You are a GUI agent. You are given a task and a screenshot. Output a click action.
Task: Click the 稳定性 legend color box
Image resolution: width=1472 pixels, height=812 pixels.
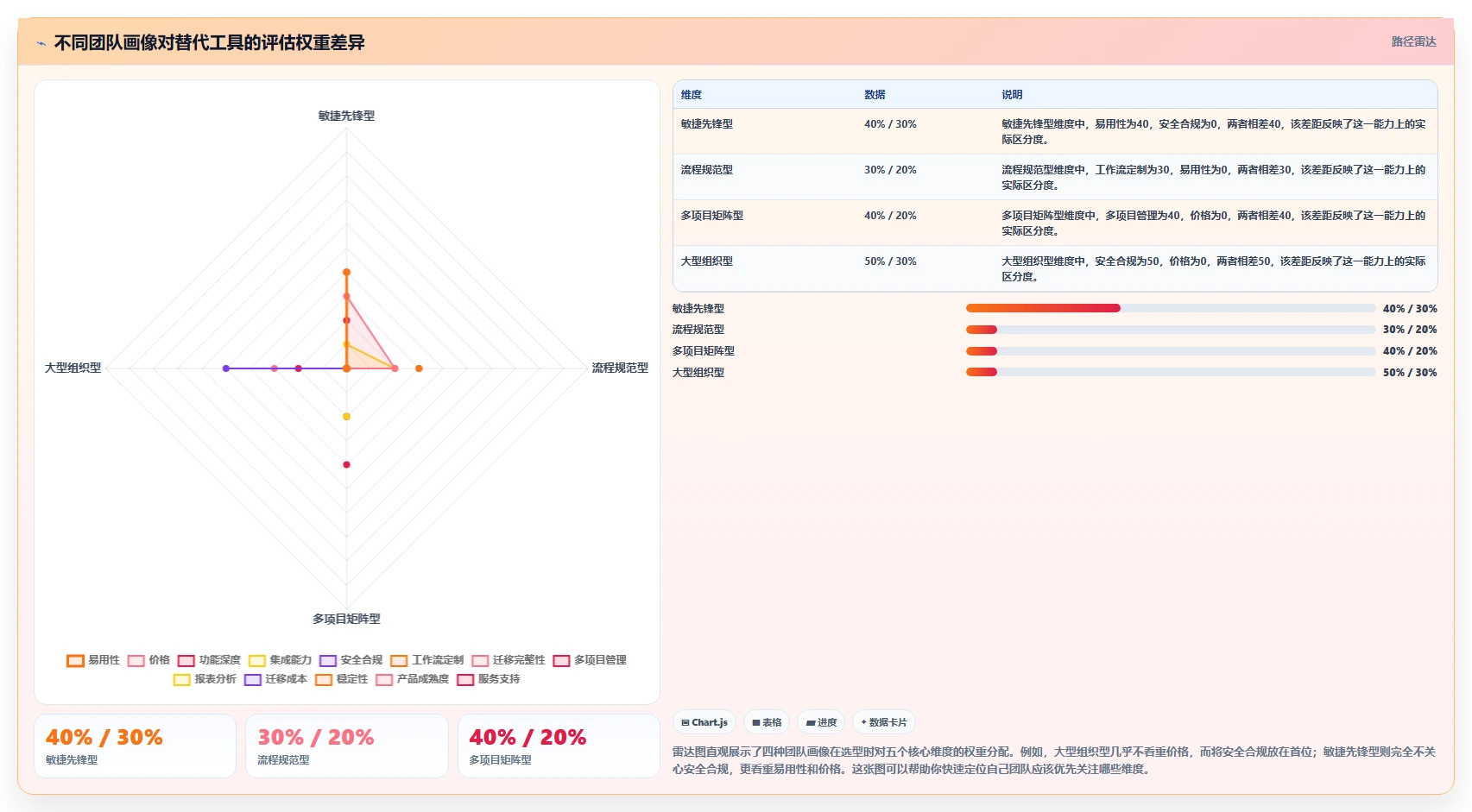pyautogui.click(x=324, y=680)
